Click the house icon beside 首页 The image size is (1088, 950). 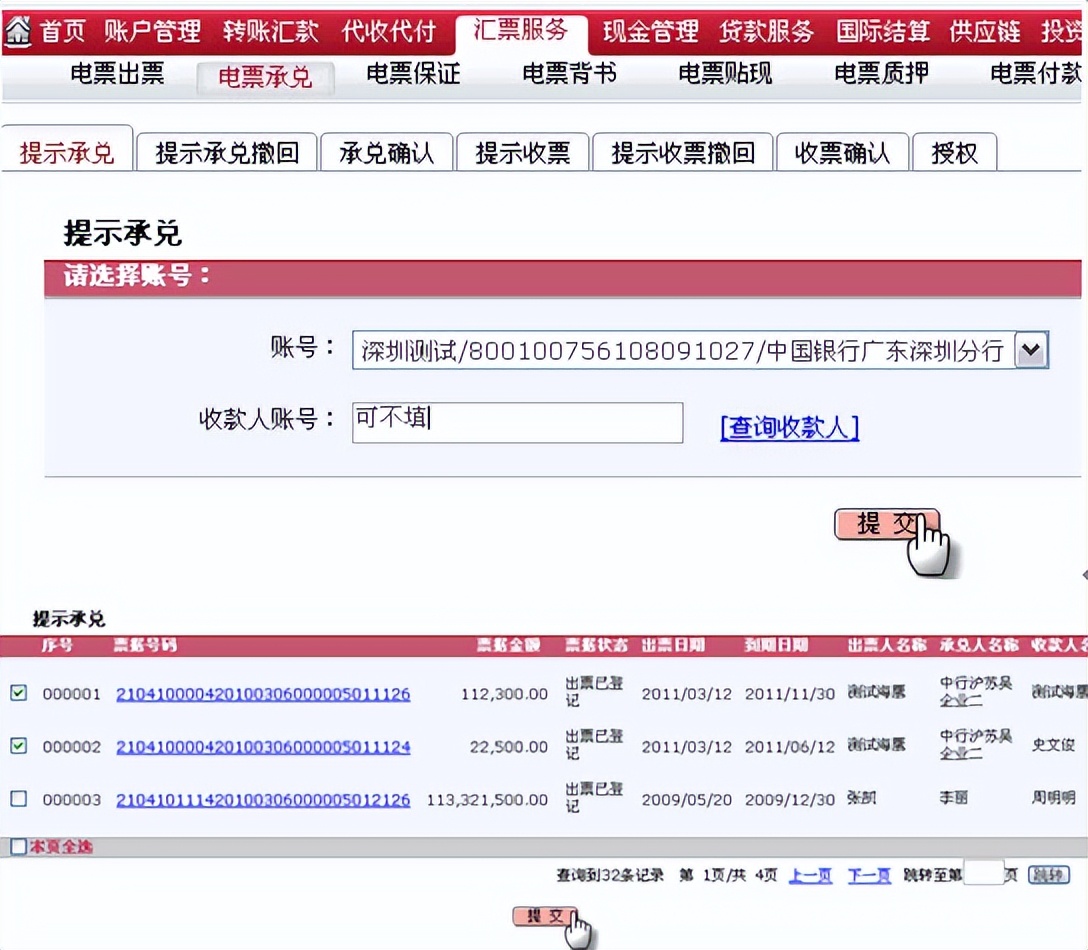(x=18, y=31)
